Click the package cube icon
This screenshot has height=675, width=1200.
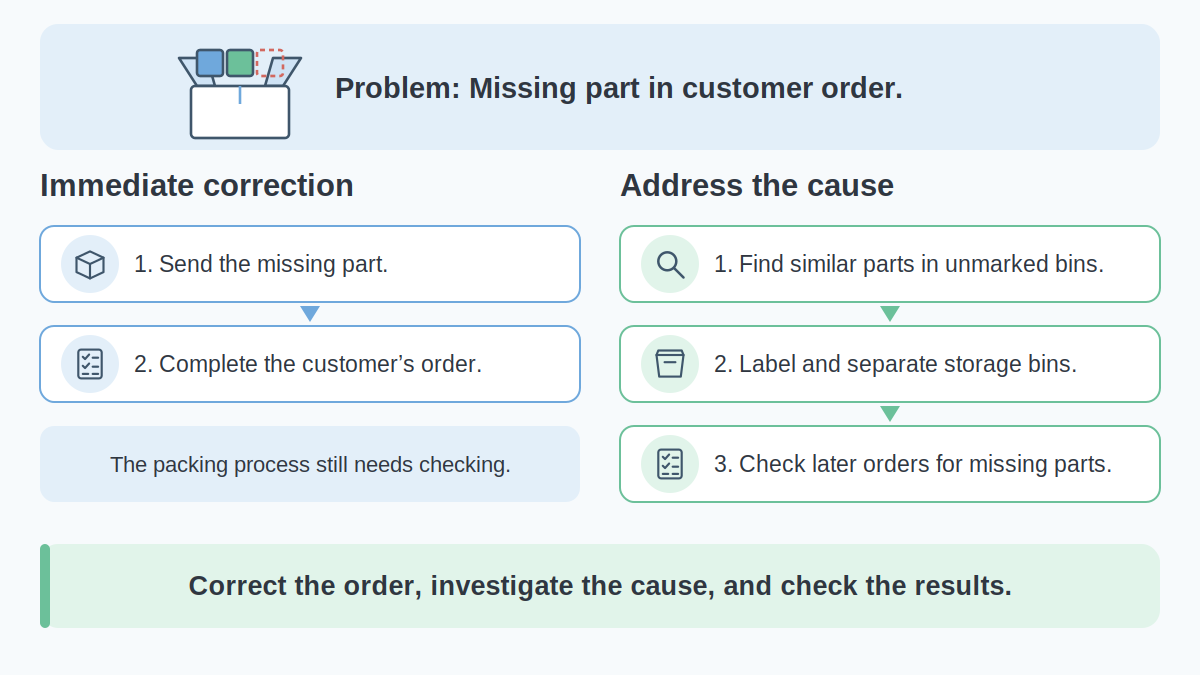point(90,264)
